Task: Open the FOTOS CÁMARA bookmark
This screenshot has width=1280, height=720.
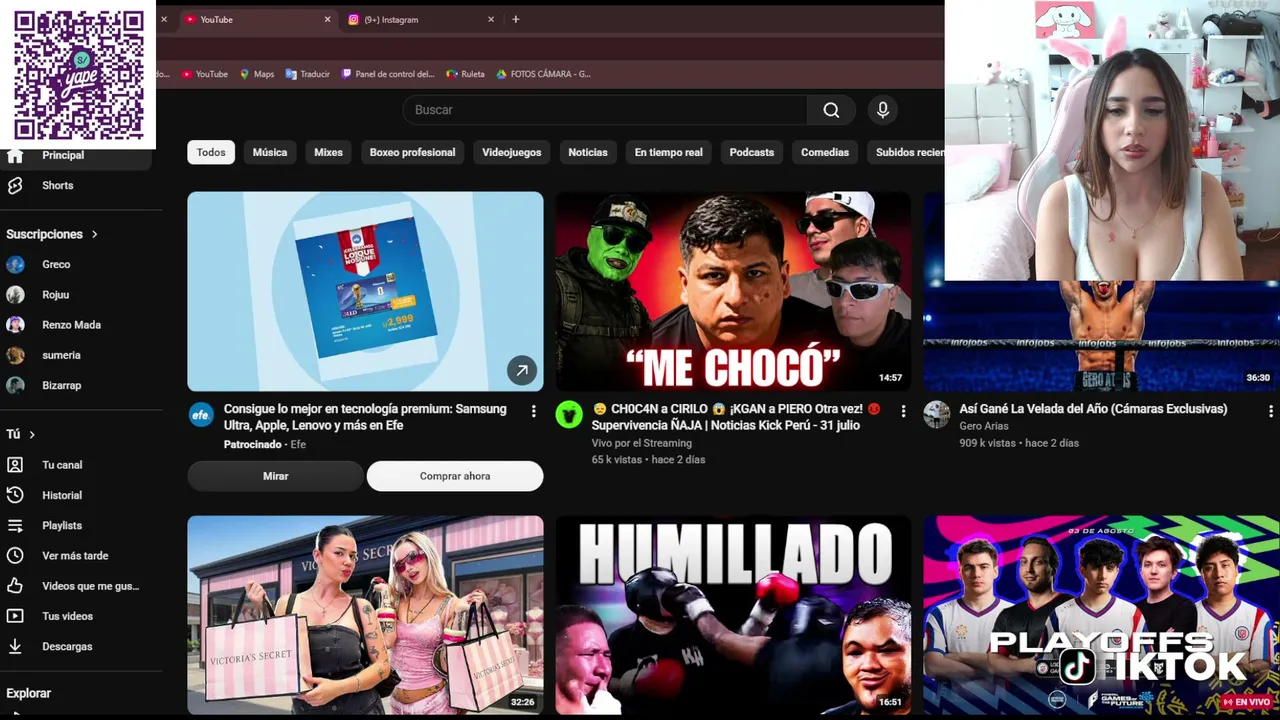Action: point(544,74)
